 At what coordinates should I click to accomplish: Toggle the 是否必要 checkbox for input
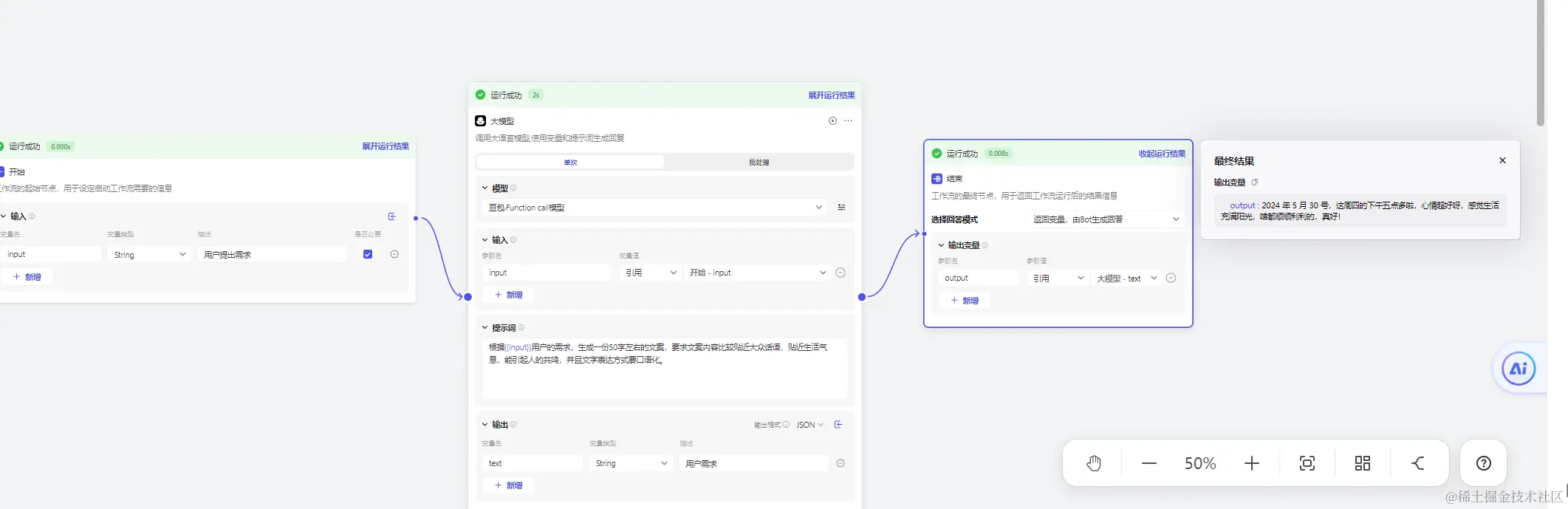tap(368, 254)
